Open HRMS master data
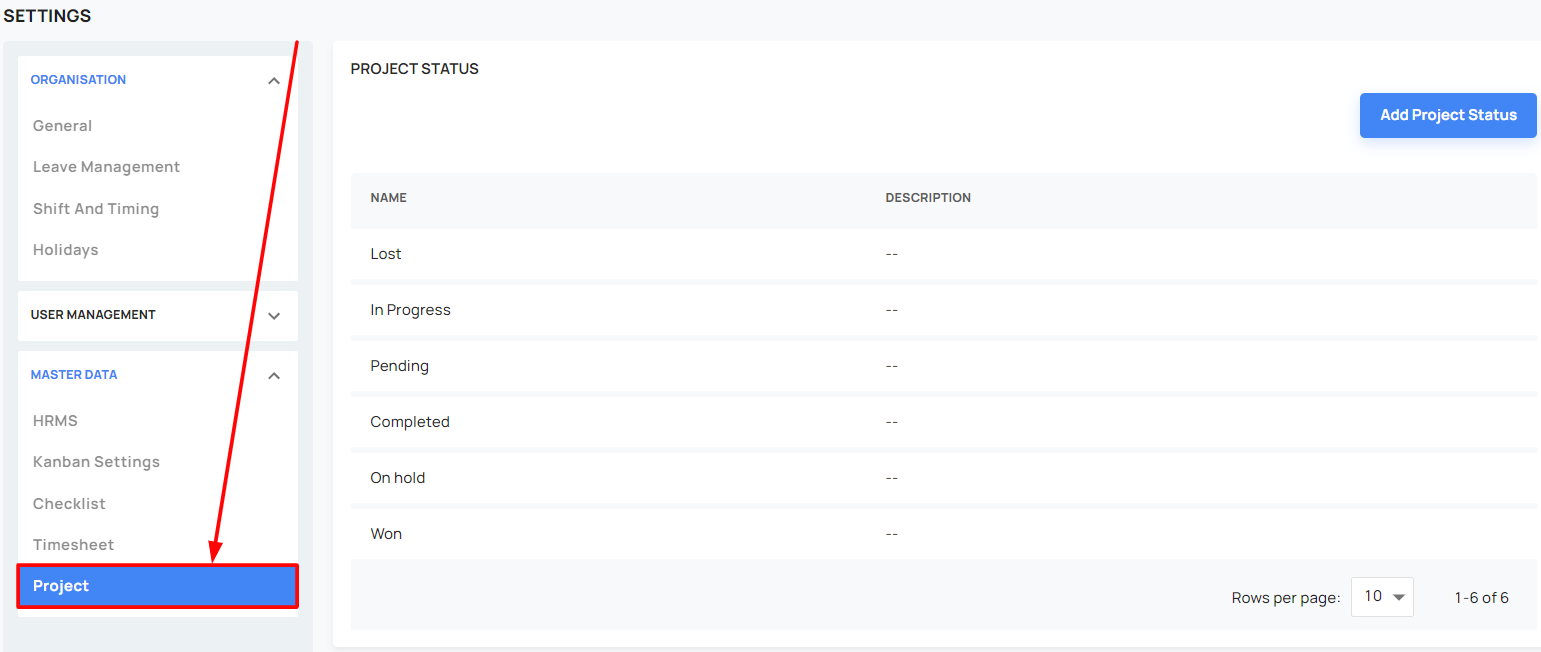Viewport: 1541px width, 652px height. click(x=55, y=421)
